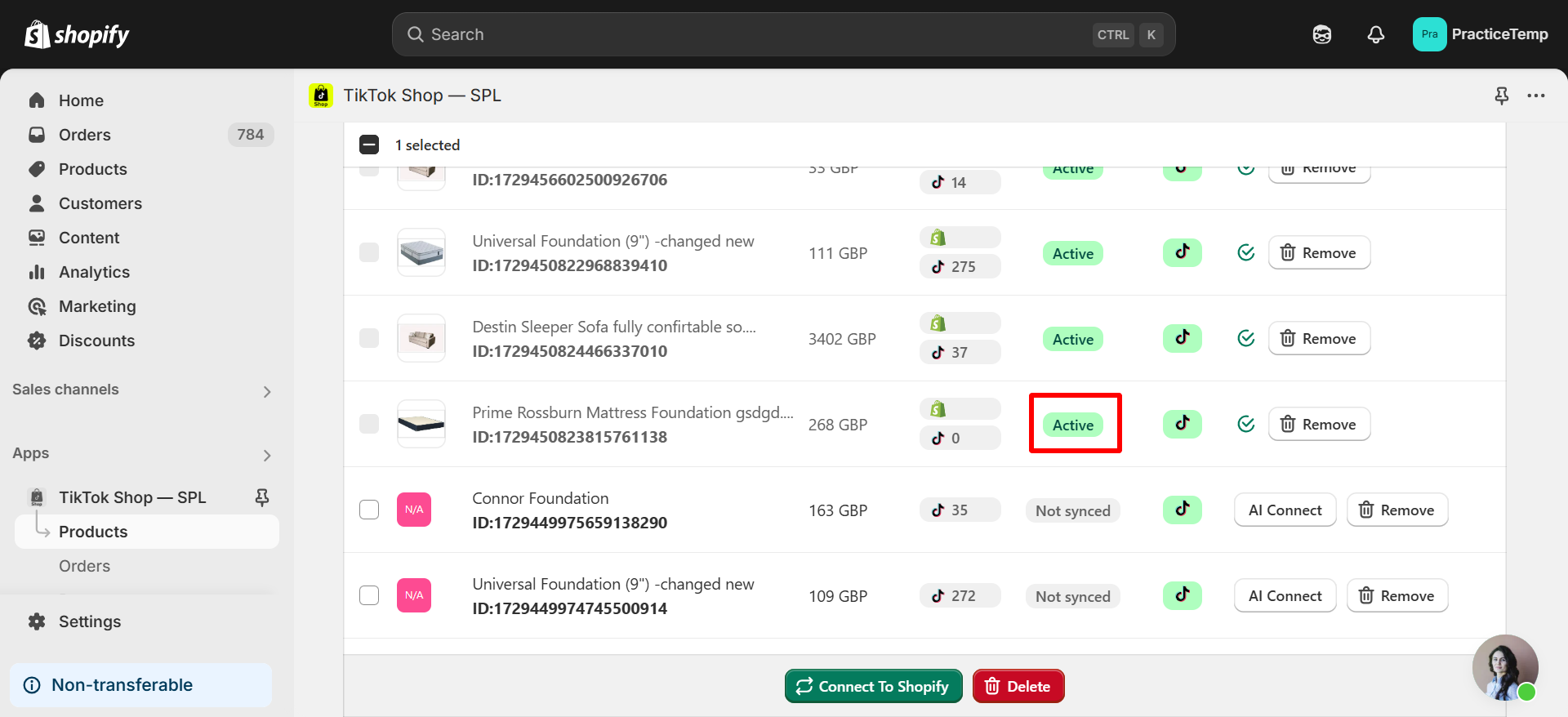Open Prime Rossburn Mattress thumbnail
The image size is (1568, 717).
coord(421,424)
